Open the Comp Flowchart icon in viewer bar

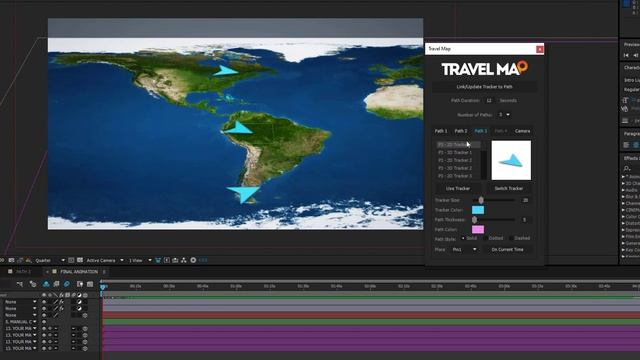184,260
